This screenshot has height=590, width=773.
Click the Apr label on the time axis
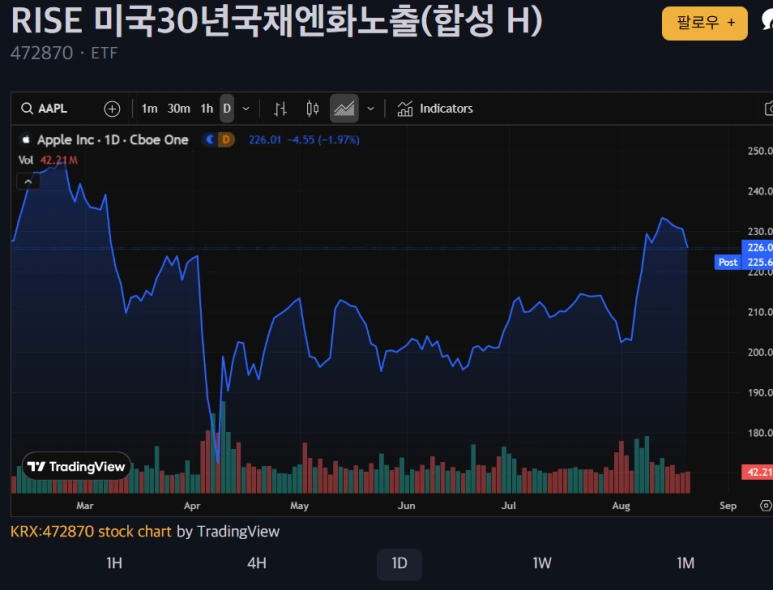(x=192, y=506)
